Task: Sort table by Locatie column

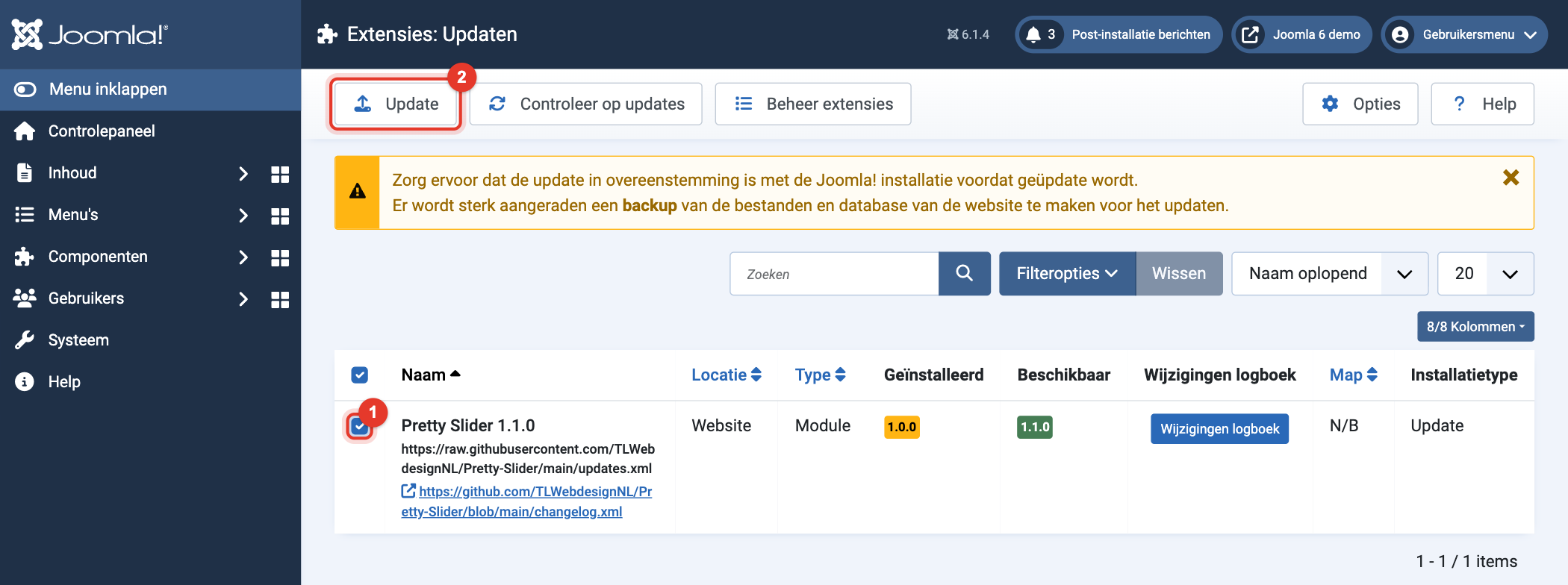Action: (727, 375)
